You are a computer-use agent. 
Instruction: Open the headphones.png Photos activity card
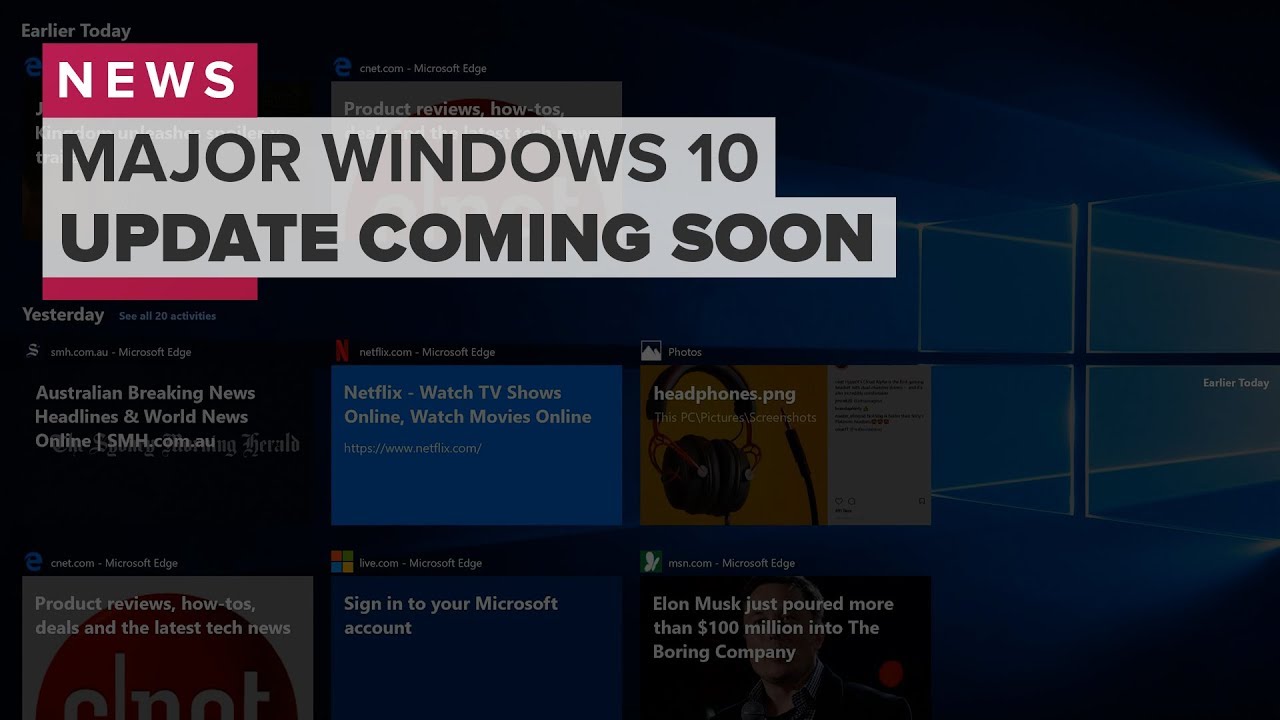[x=785, y=445]
